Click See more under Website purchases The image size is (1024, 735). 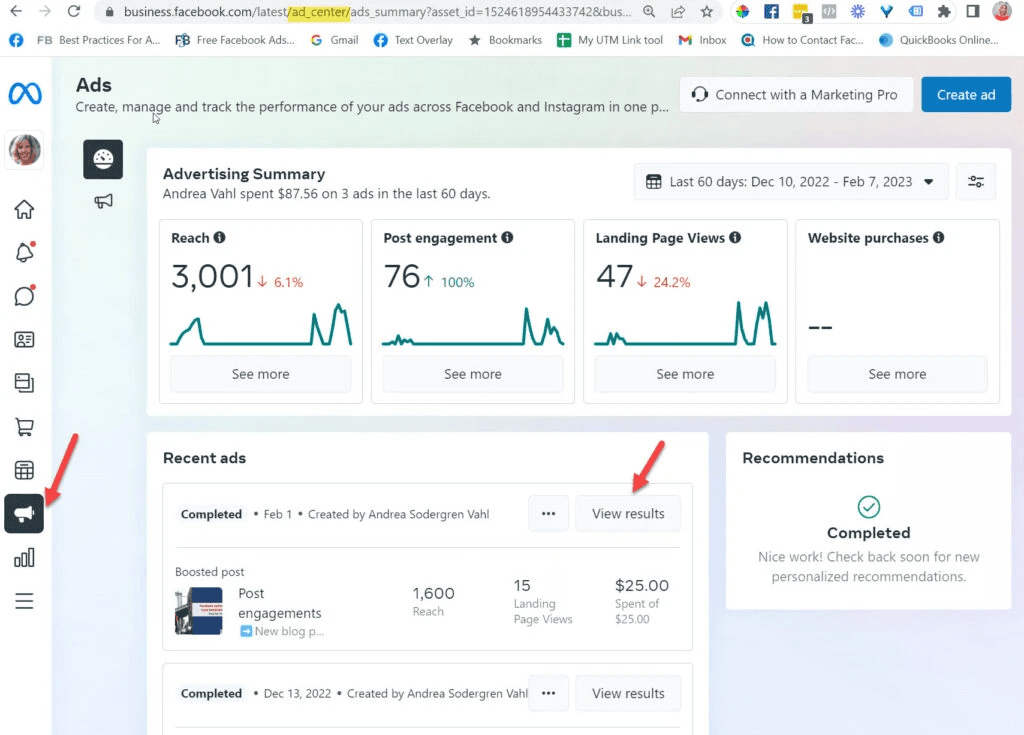tap(897, 374)
